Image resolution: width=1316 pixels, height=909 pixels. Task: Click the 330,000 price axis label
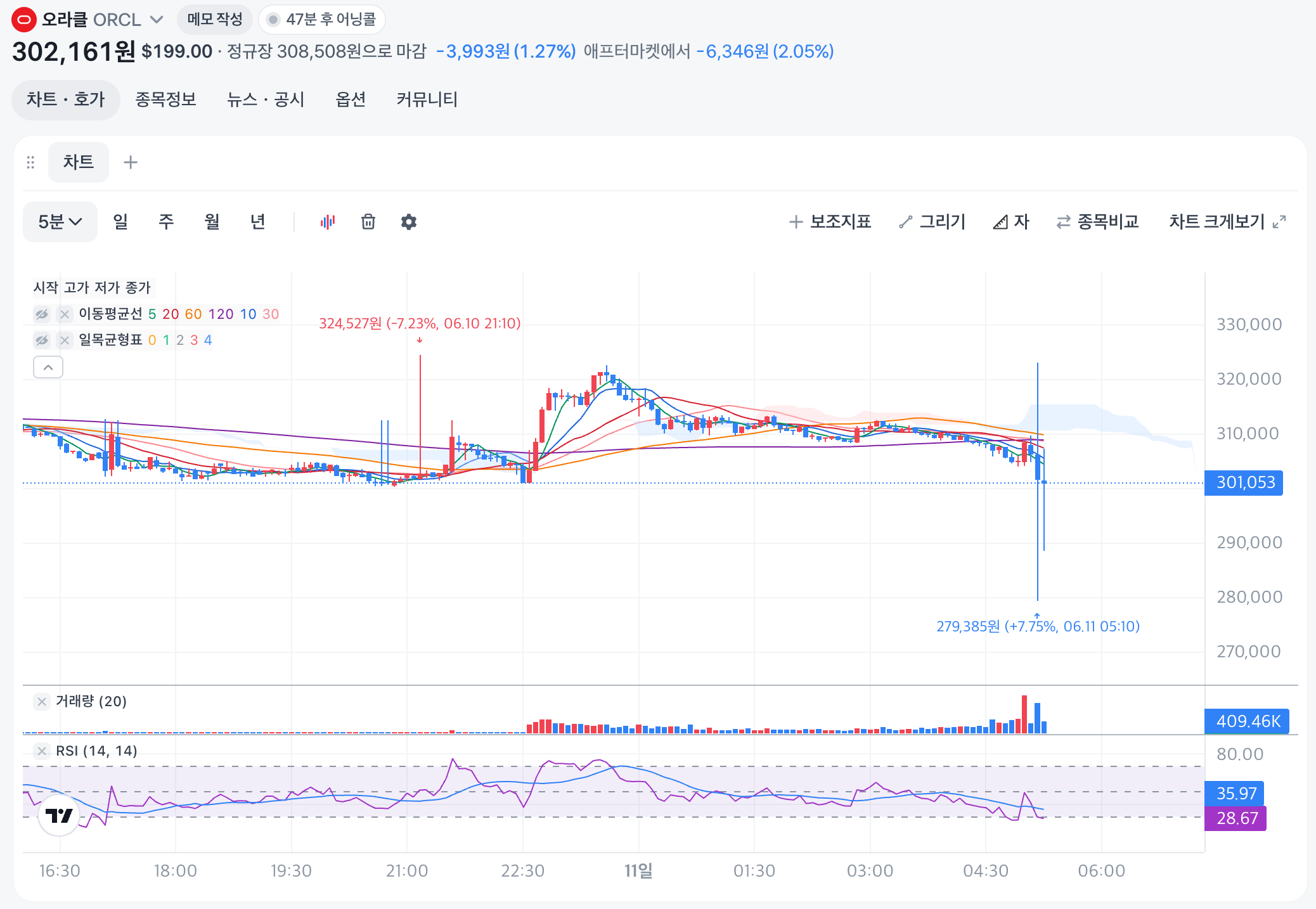coord(1249,325)
